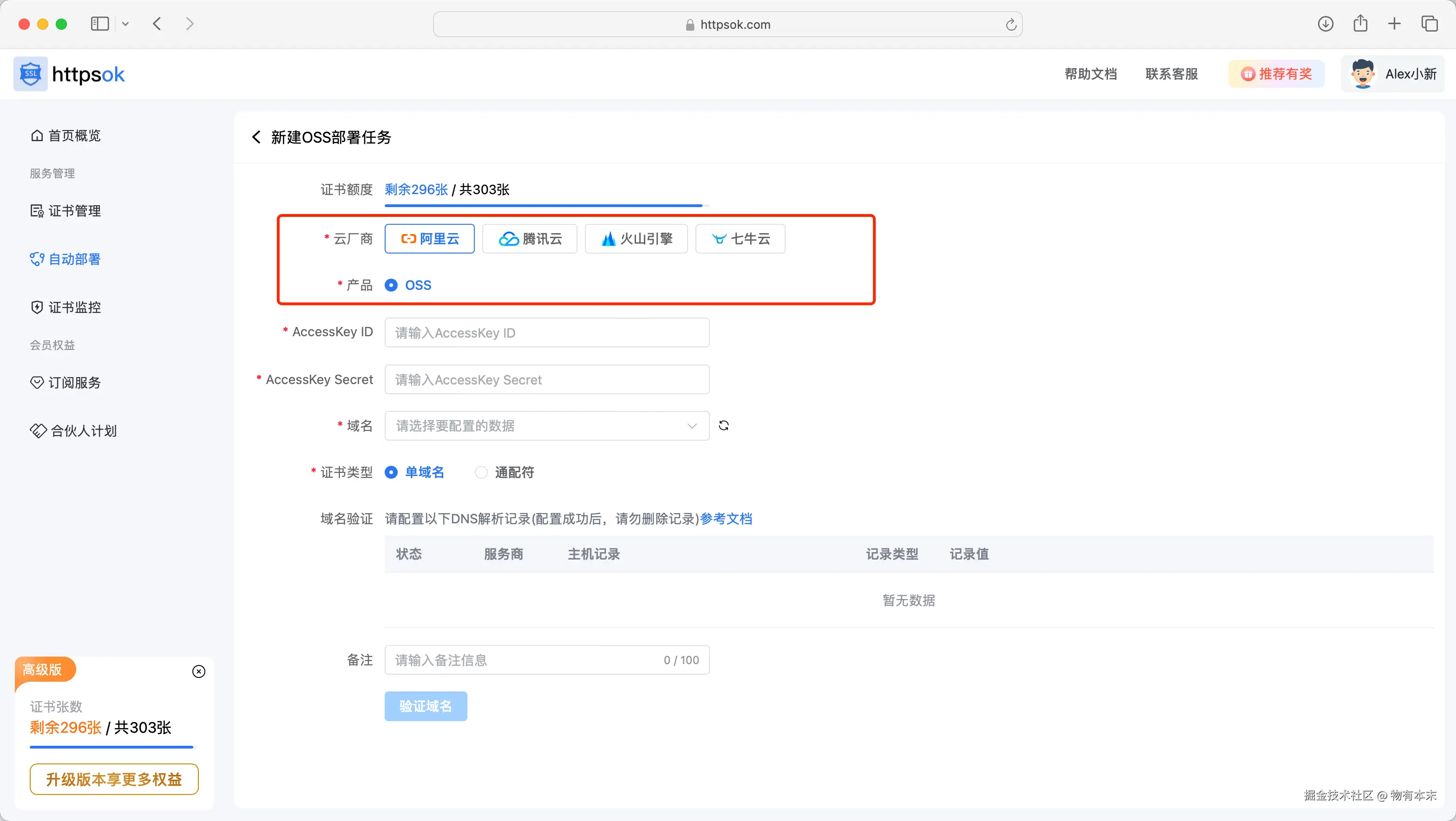Select the 单域名 certificate type radio
This screenshot has height=821, width=1456.
coord(391,472)
